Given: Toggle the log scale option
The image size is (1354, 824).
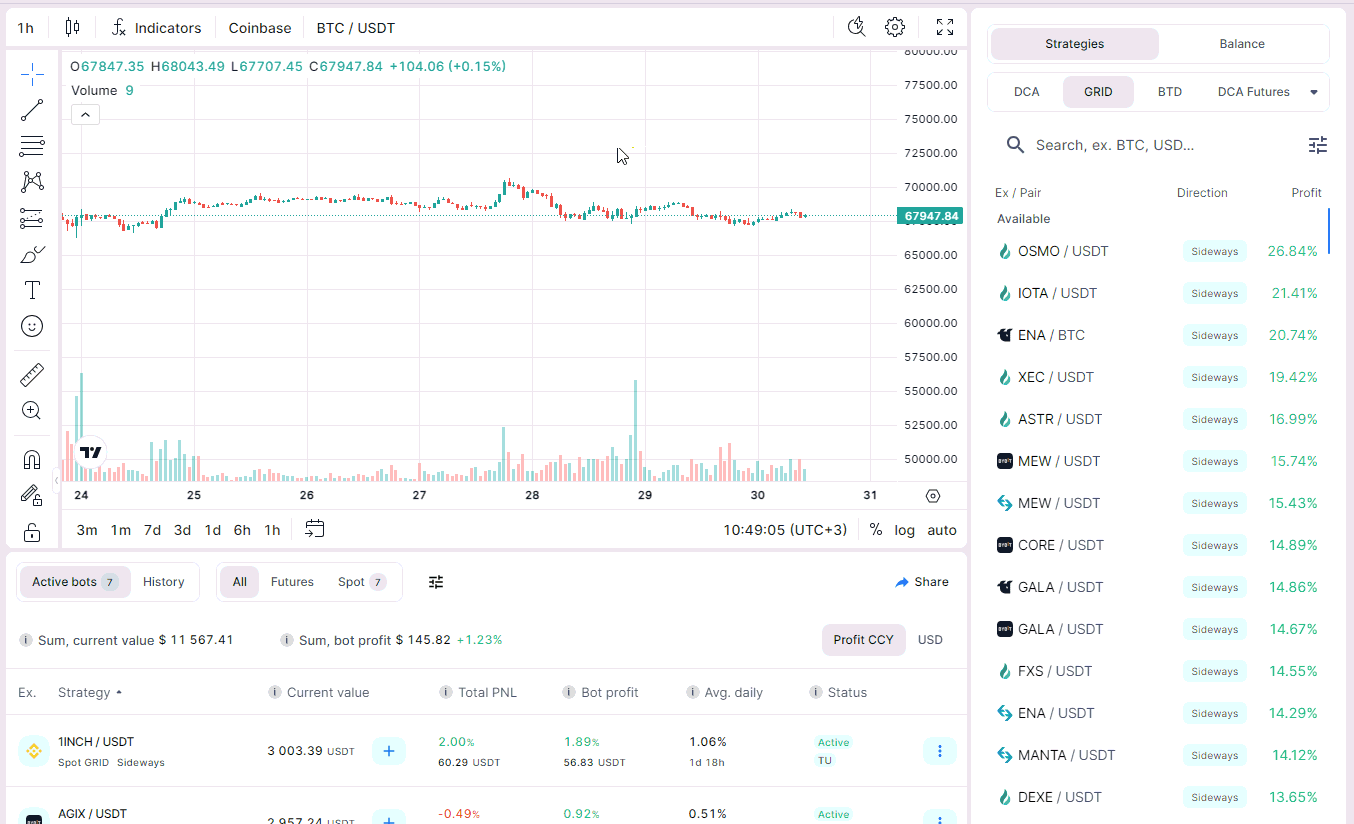Looking at the screenshot, I should tap(904, 530).
